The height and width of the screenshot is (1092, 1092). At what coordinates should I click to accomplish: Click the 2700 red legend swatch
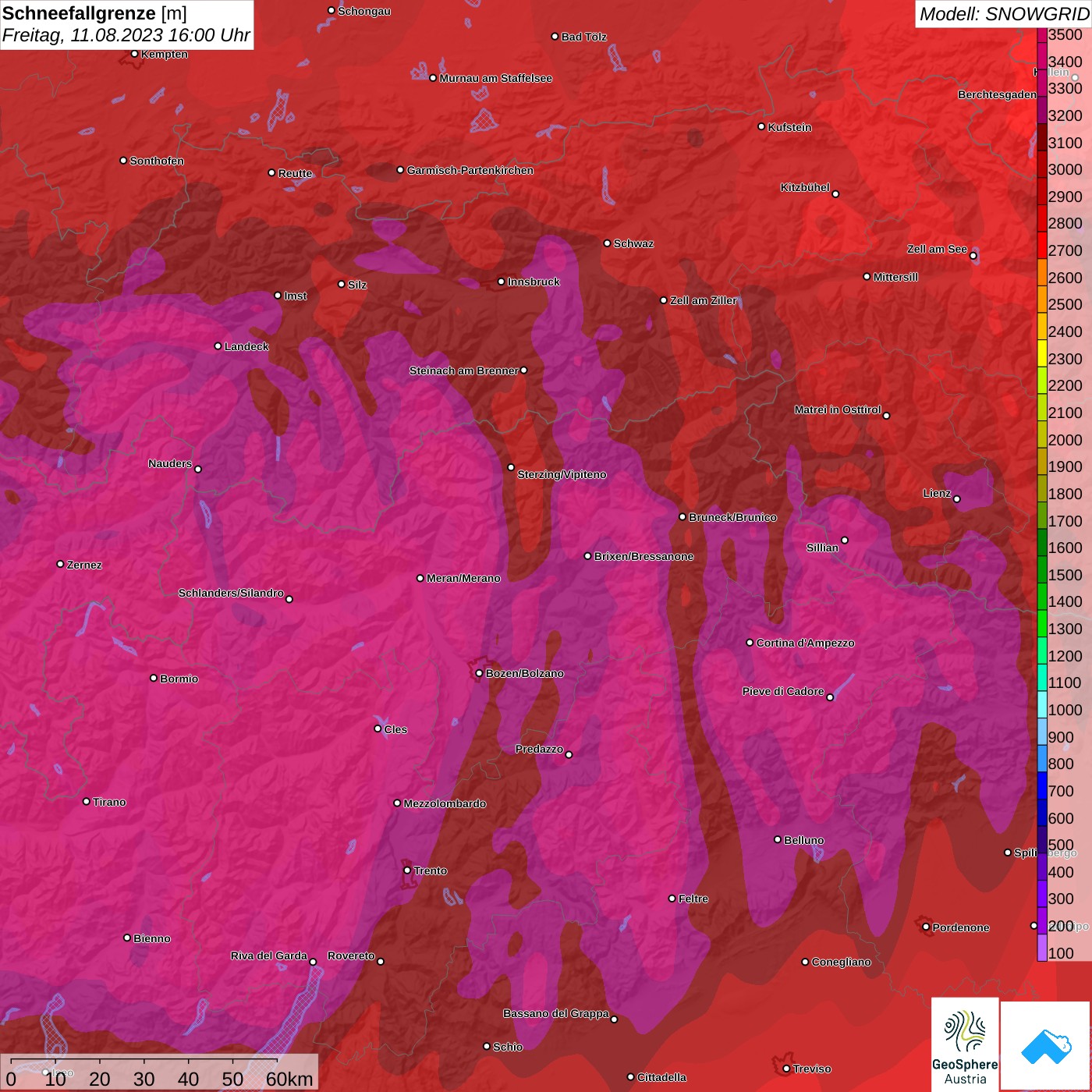click(1041, 245)
